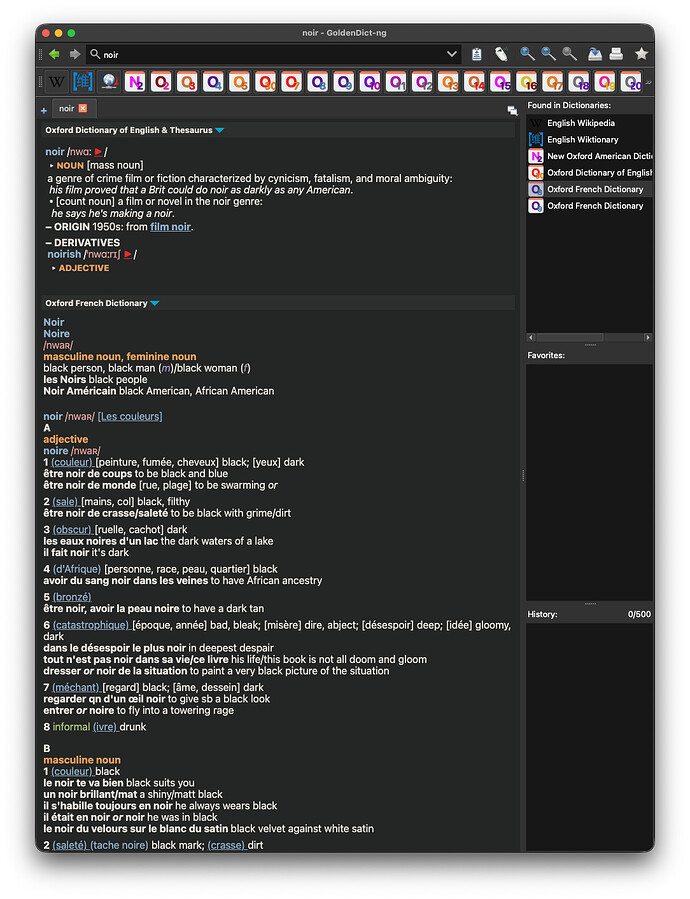Go back with the green back arrow

pos(54,54)
